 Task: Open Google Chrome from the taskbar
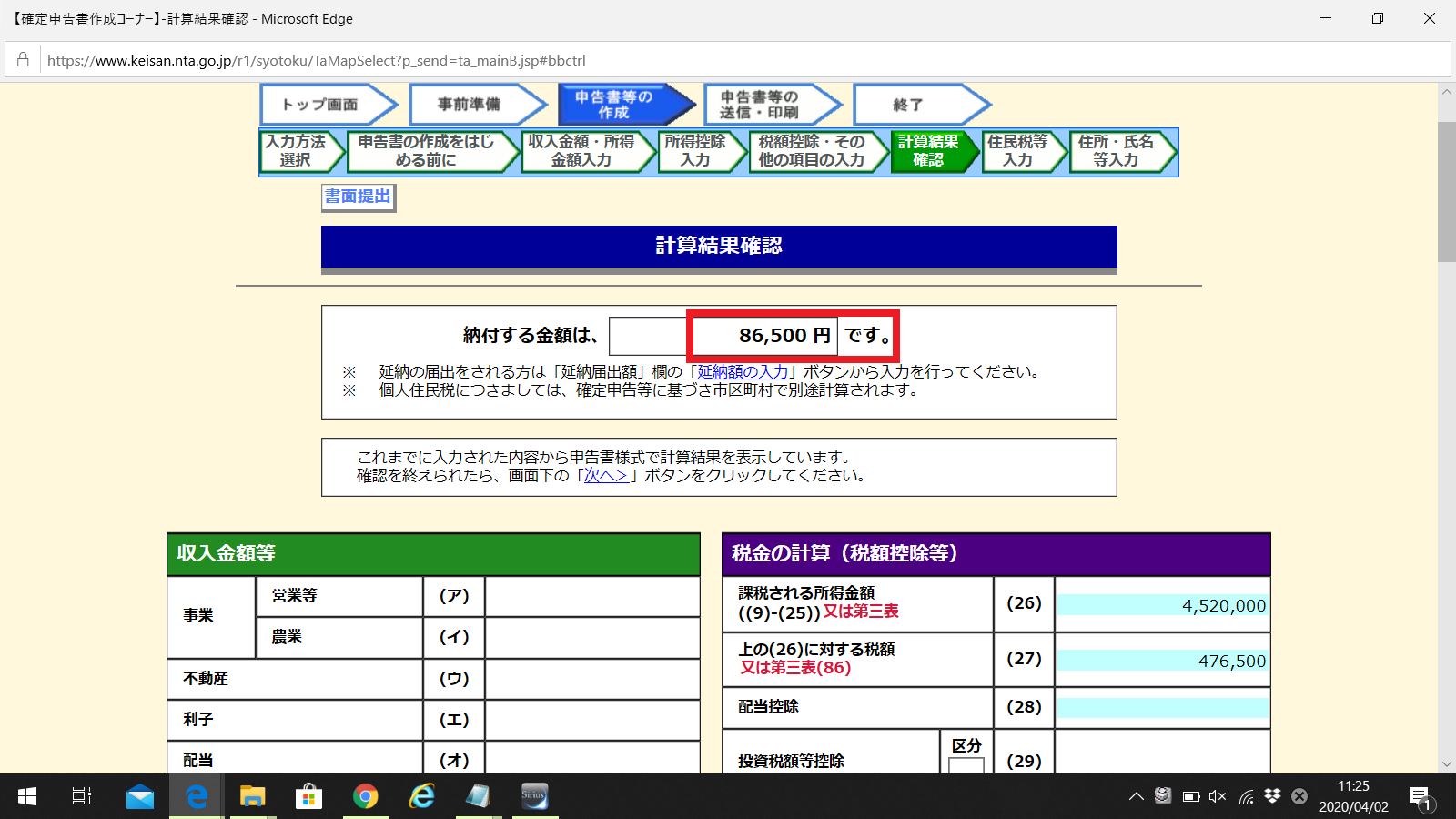click(366, 796)
